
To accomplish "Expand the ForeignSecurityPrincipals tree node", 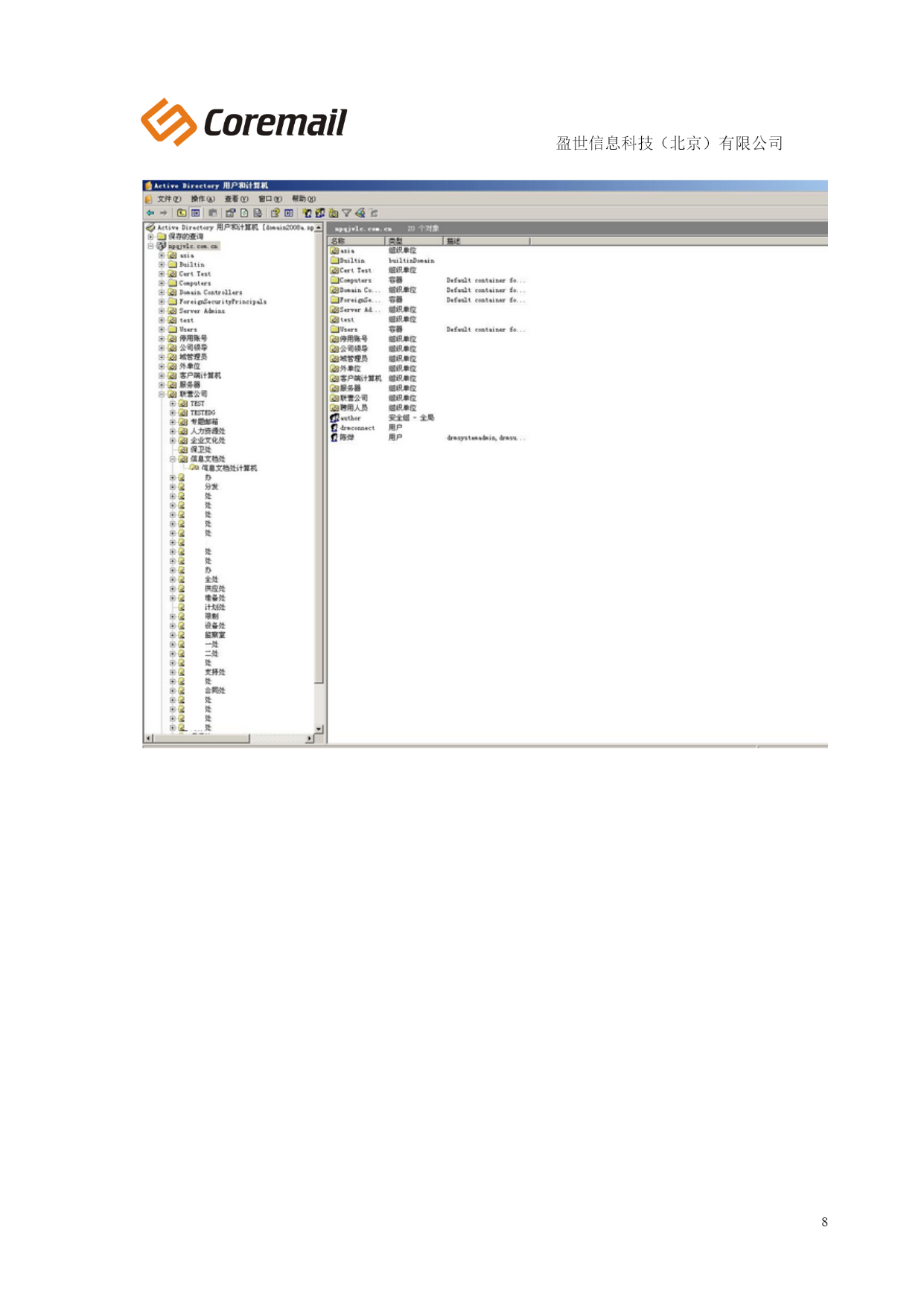I will (x=162, y=302).
